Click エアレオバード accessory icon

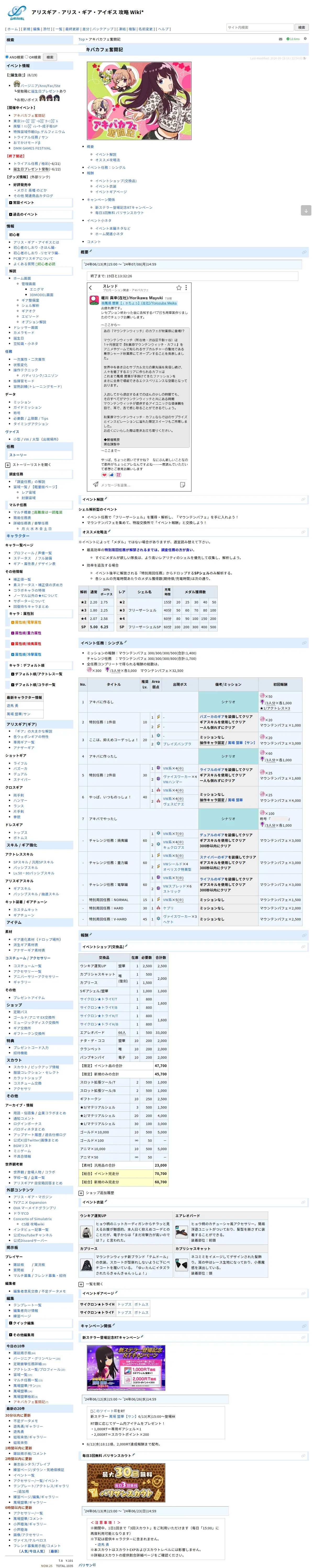[x=182, y=1231]
